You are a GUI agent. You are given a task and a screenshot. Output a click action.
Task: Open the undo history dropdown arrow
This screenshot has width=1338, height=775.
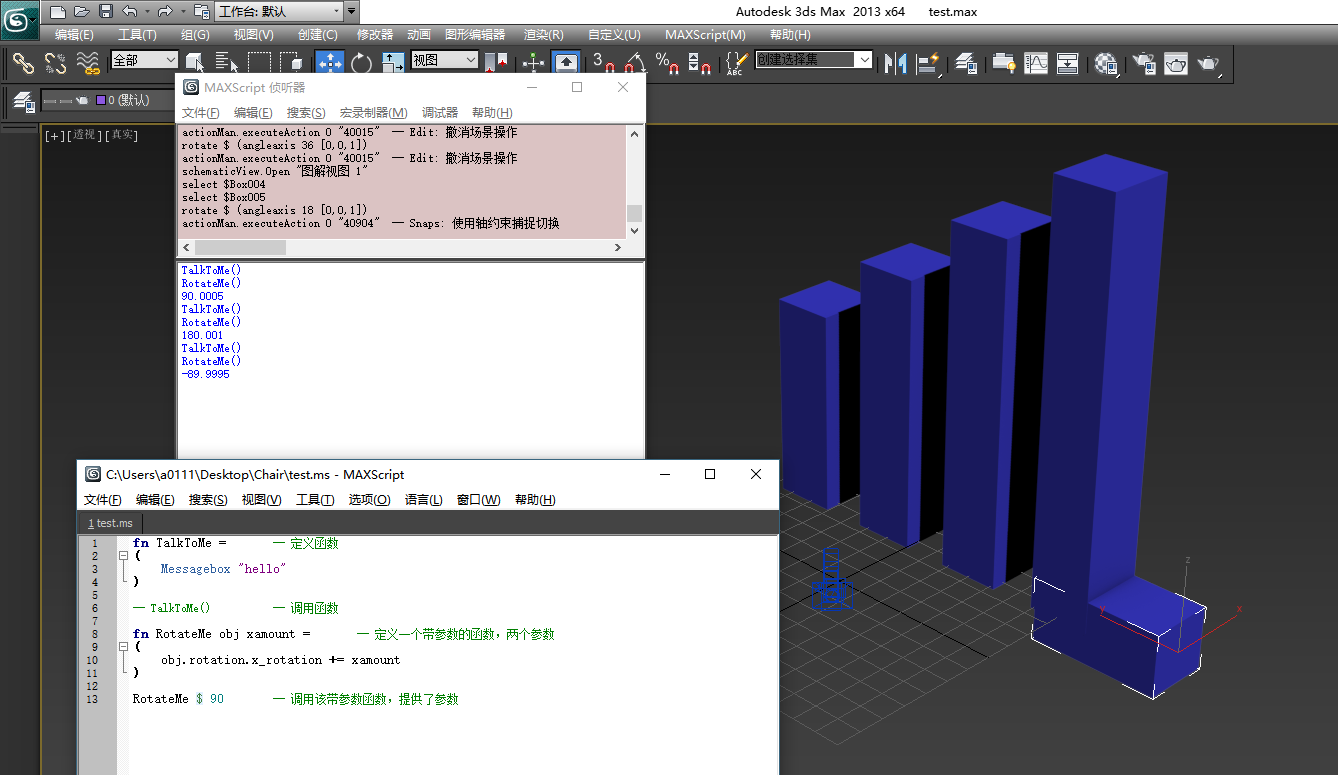click(146, 12)
